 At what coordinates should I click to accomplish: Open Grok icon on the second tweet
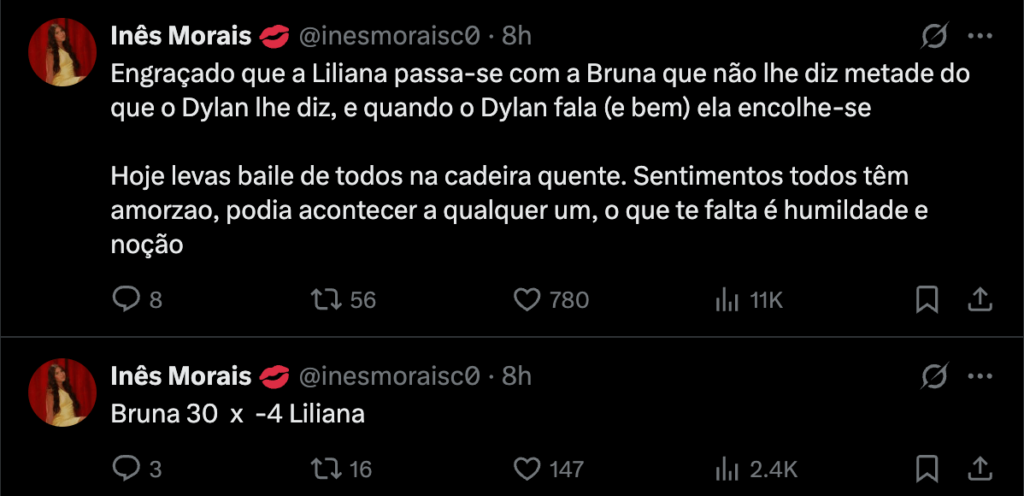(933, 376)
